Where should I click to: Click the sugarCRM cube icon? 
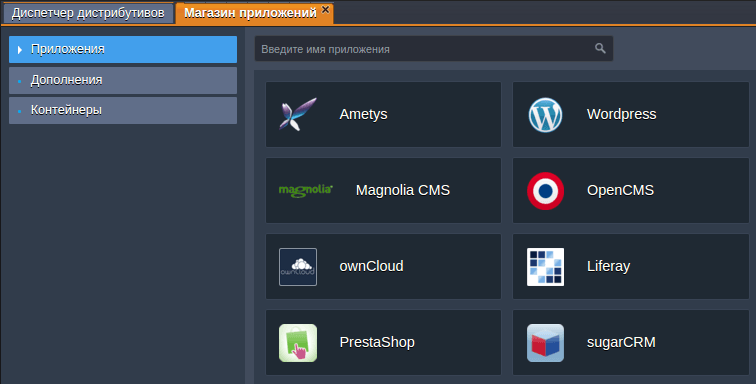(545, 343)
